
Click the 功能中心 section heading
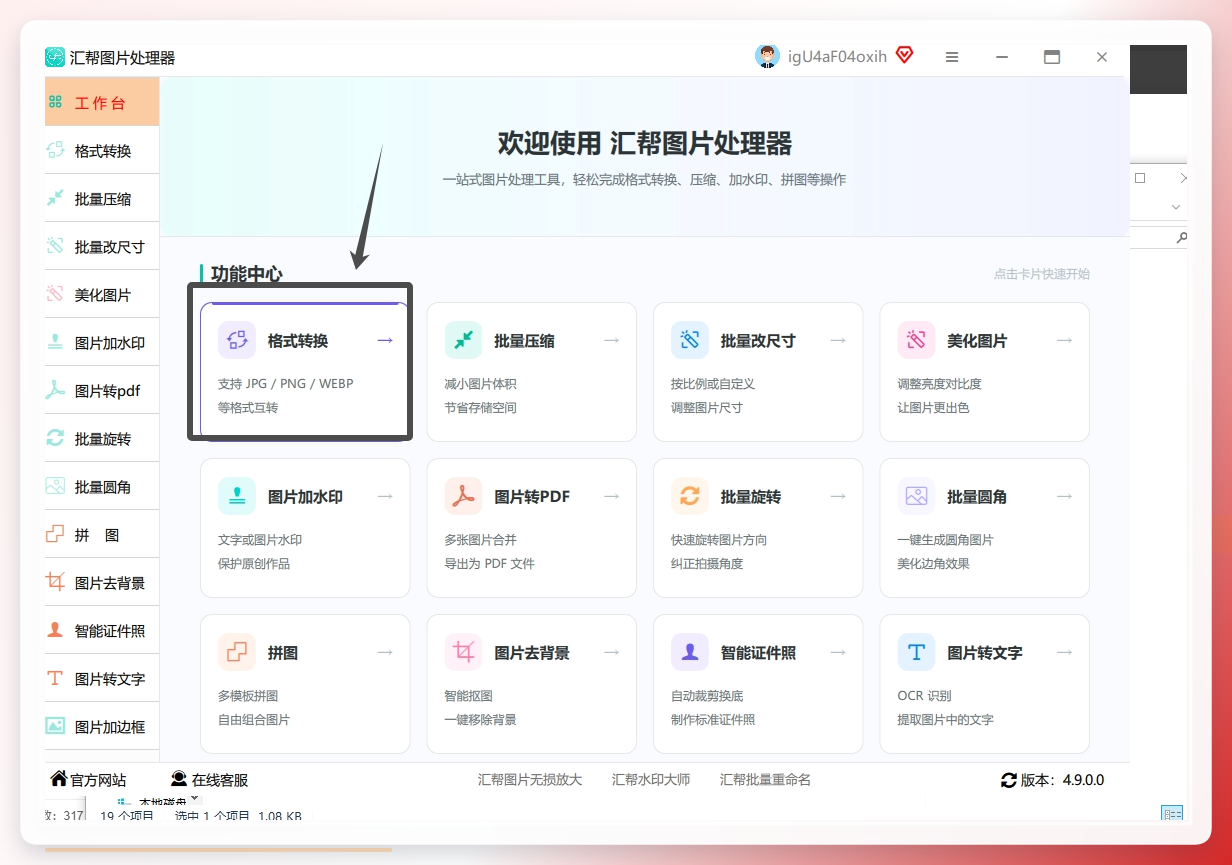(x=247, y=274)
